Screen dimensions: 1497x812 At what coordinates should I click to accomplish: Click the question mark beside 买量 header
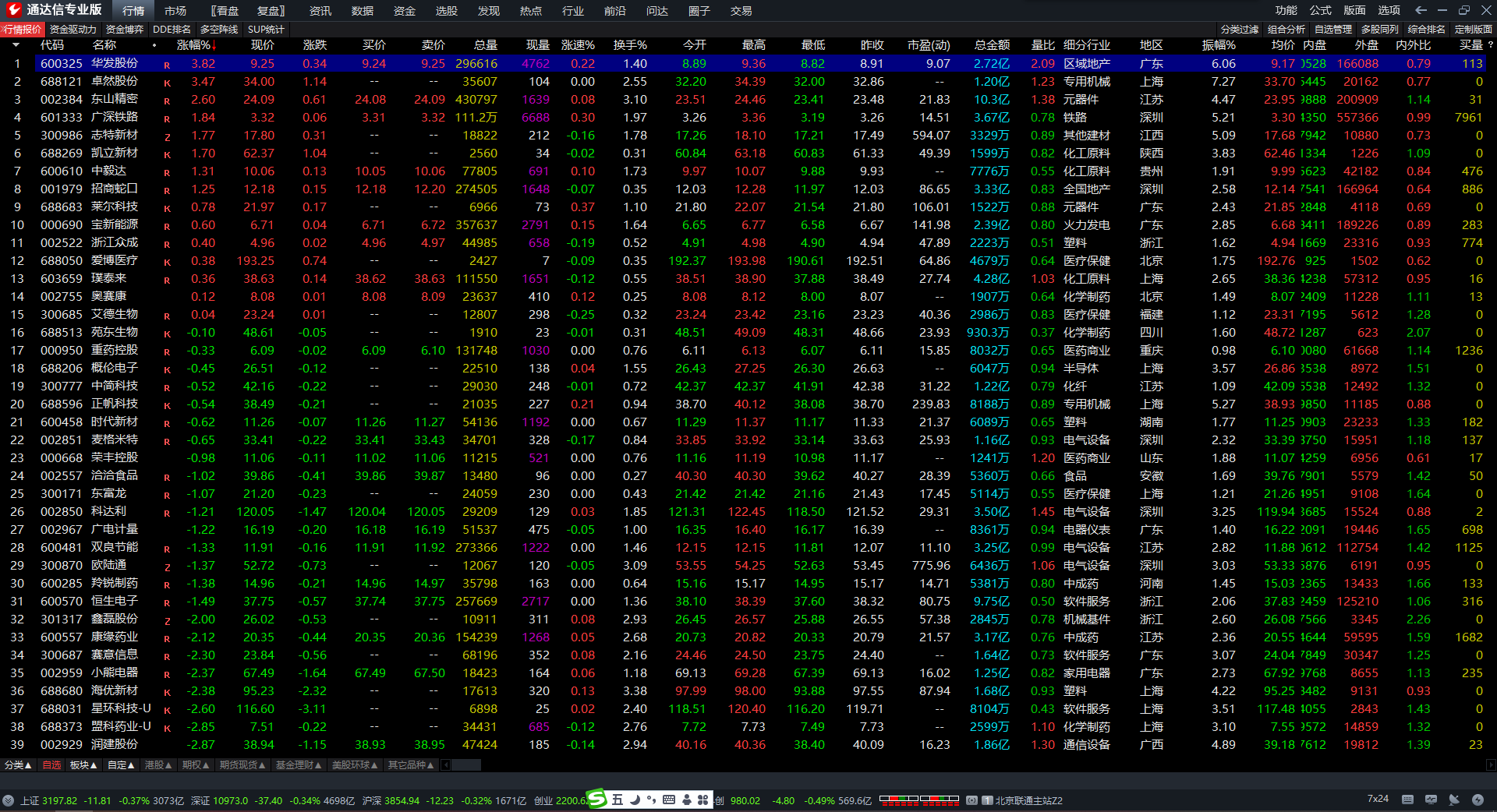coord(1490,45)
